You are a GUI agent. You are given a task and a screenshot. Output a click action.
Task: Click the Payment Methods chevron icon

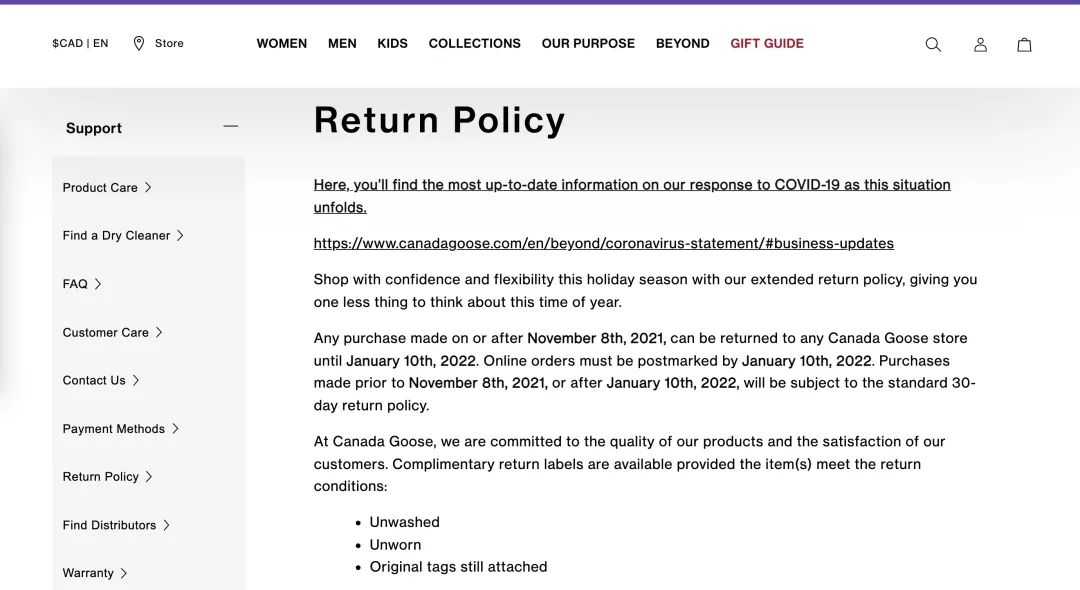tap(175, 428)
